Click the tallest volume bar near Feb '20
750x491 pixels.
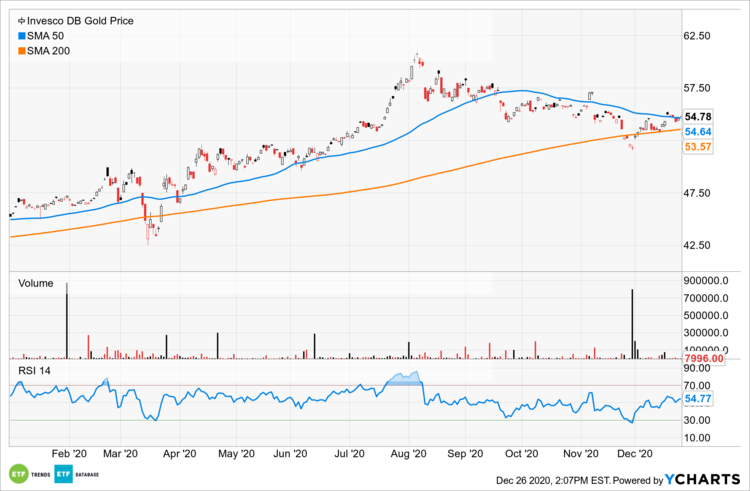point(67,320)
